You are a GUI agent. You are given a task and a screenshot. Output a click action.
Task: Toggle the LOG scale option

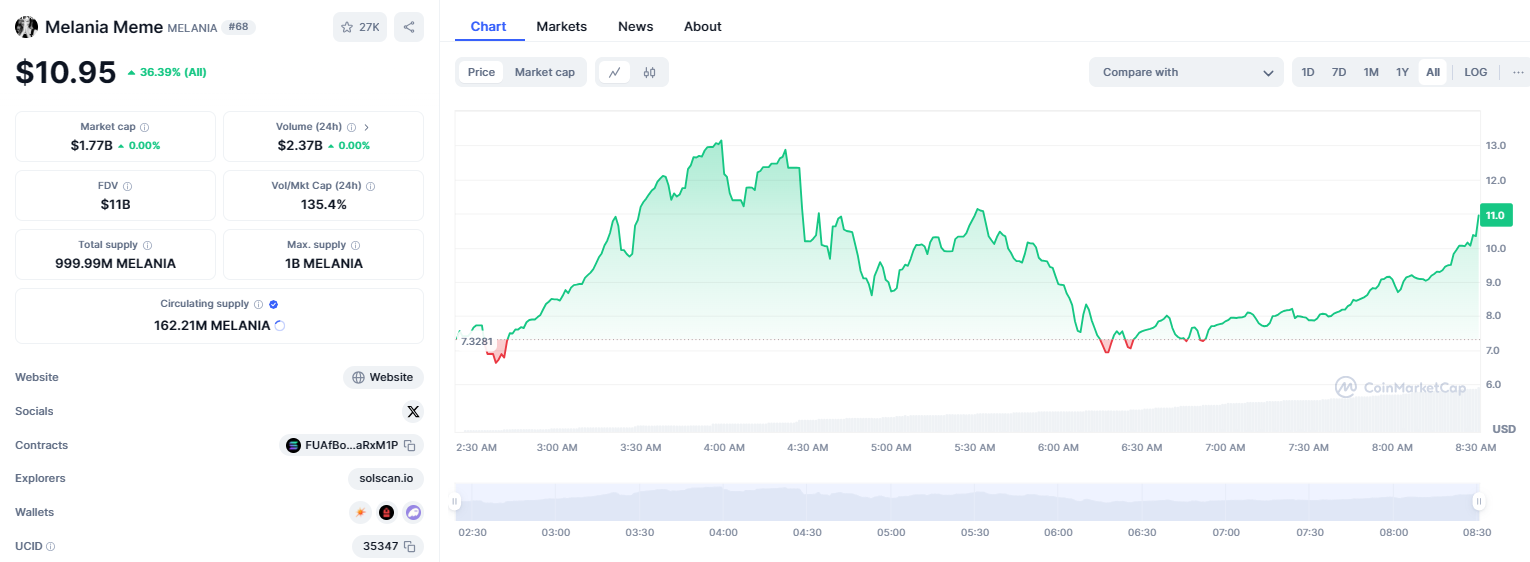[1475, 72]
